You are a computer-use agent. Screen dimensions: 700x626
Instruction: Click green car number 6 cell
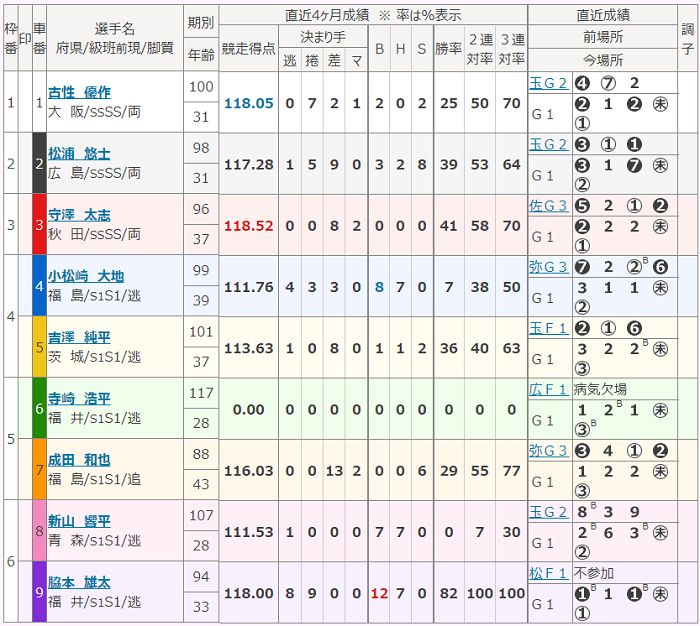tap(40, 408)
